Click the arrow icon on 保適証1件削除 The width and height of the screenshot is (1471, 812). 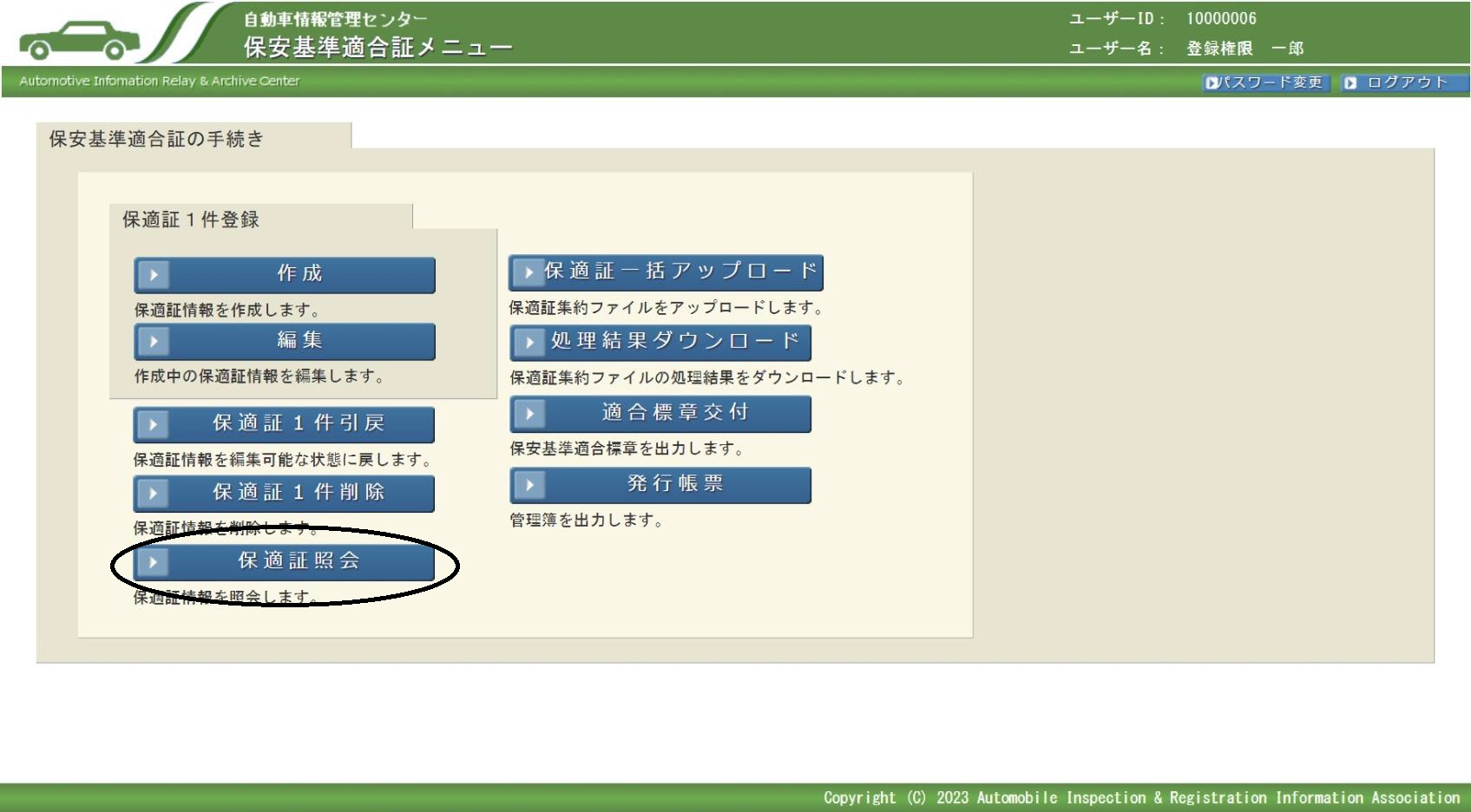pos(153,493)
